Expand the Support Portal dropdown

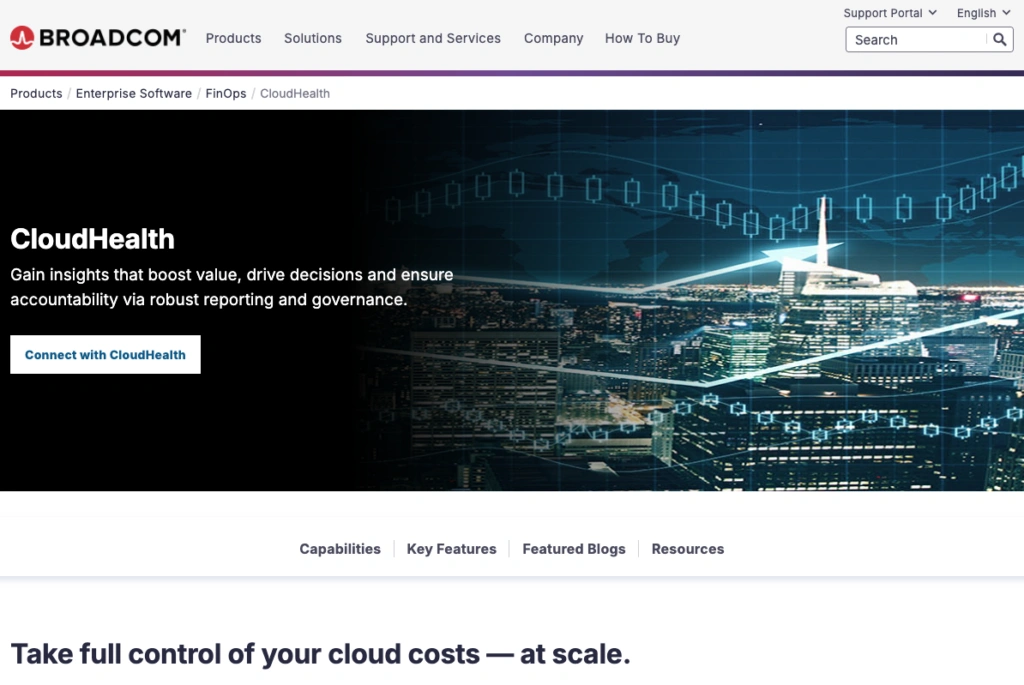(x=889, y=13)
